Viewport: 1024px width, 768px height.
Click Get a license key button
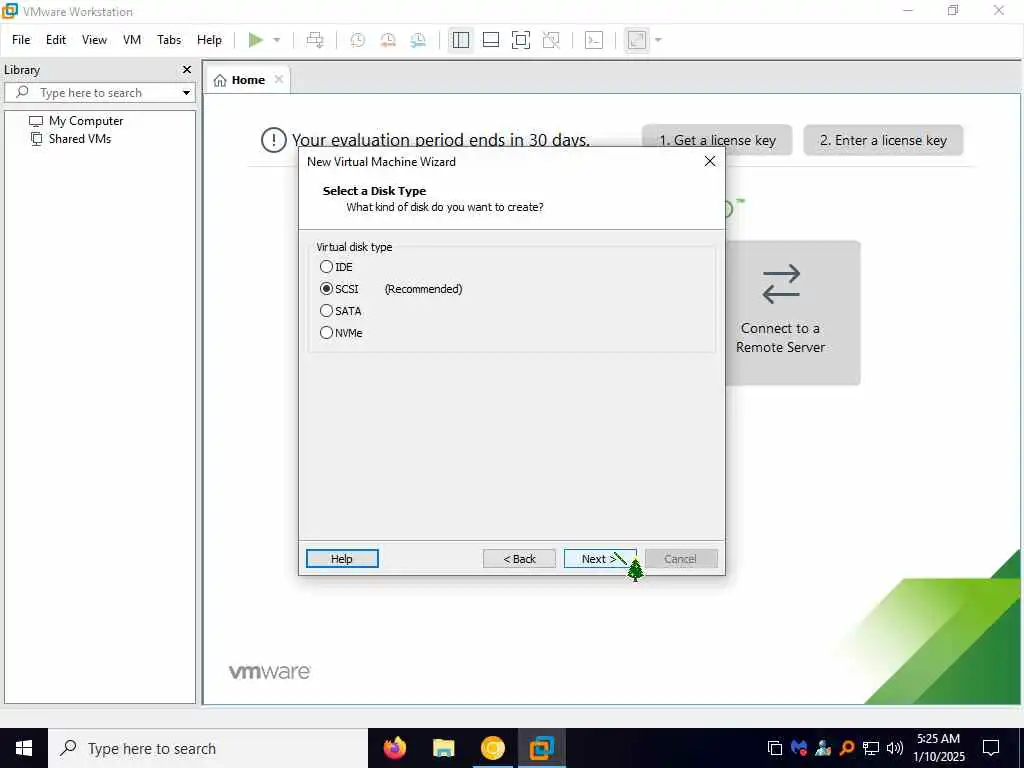(x=717, y=140)
